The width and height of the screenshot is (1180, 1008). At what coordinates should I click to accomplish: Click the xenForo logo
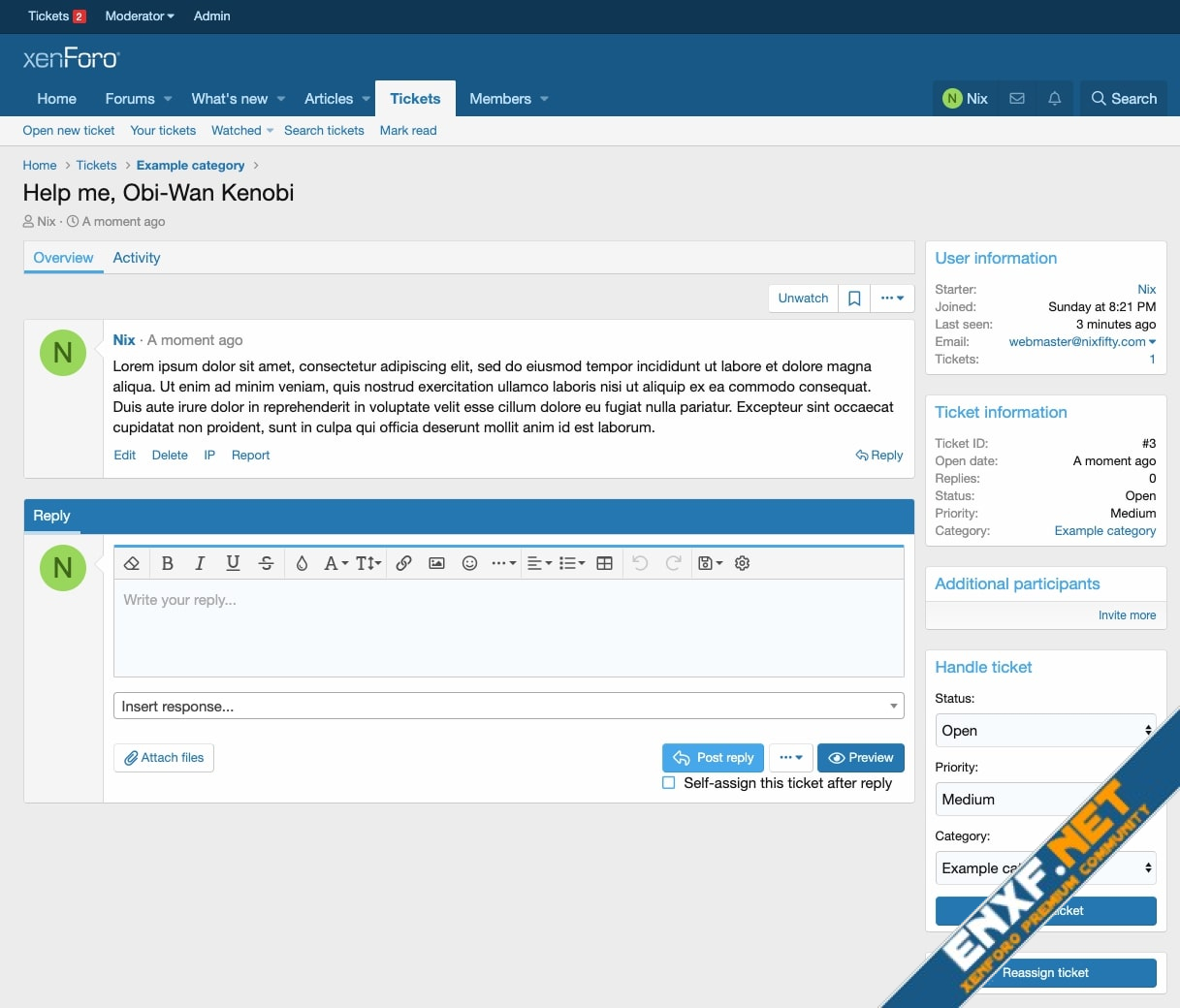(71, 59)
